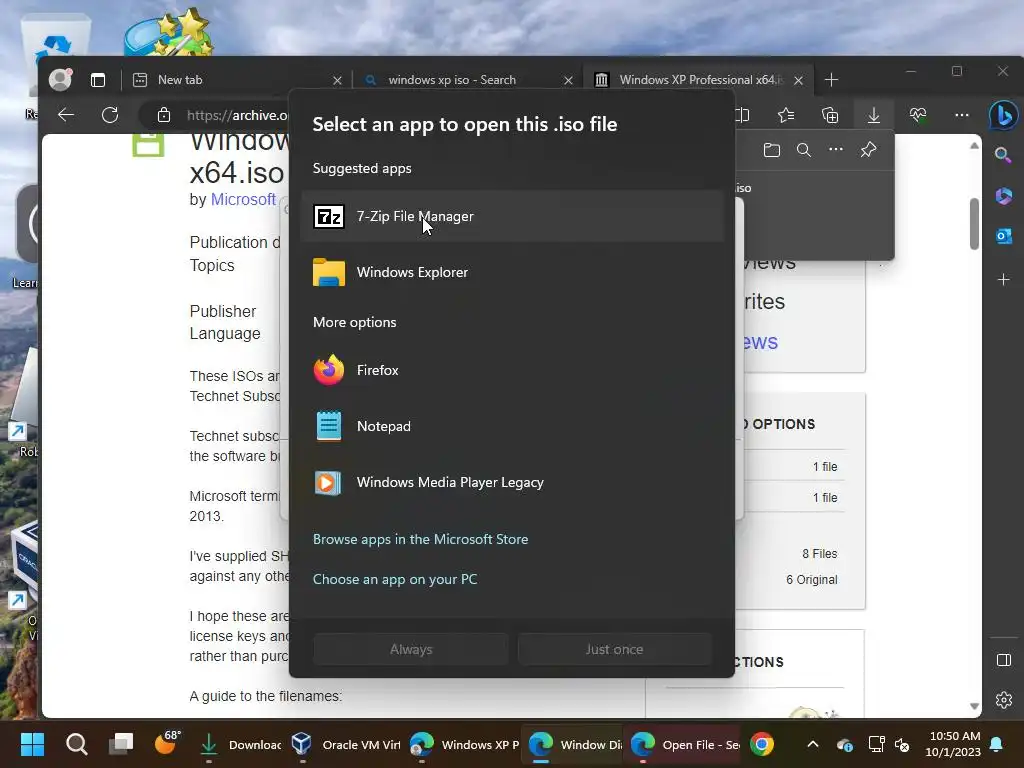Open Microsoft 365 icon in Edge sidebar
Screen dimensions: 1024x768
(x=1004, y=196)
